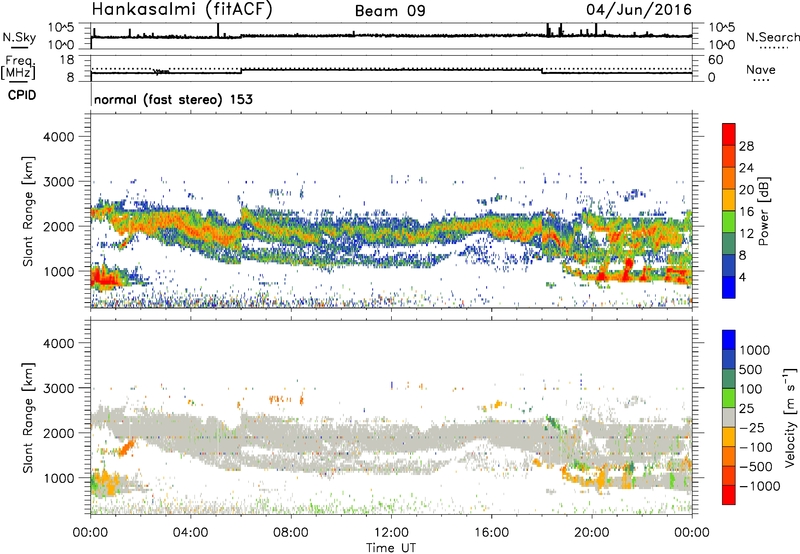The height and width of the screenshot is (554, 800).
Task: Click the '1000' range tick in velocity panel
Action: pos(58,478)
